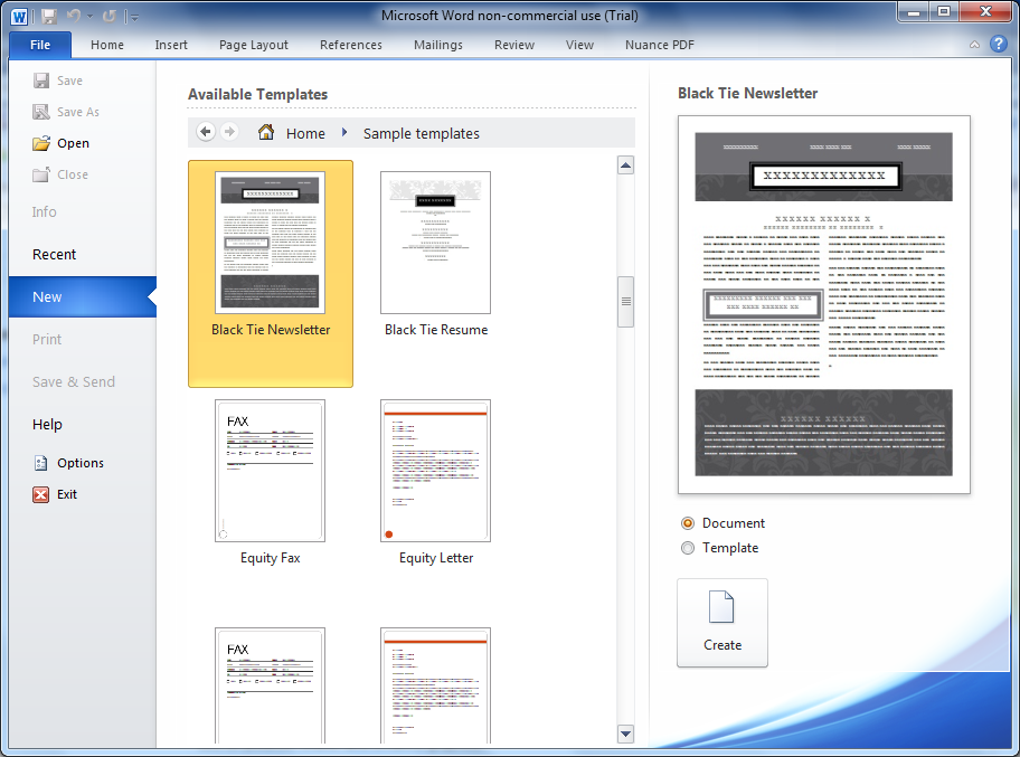
Task: Click the vertical scrollbar thumb in templates
Action: click(x=626, y=302)
